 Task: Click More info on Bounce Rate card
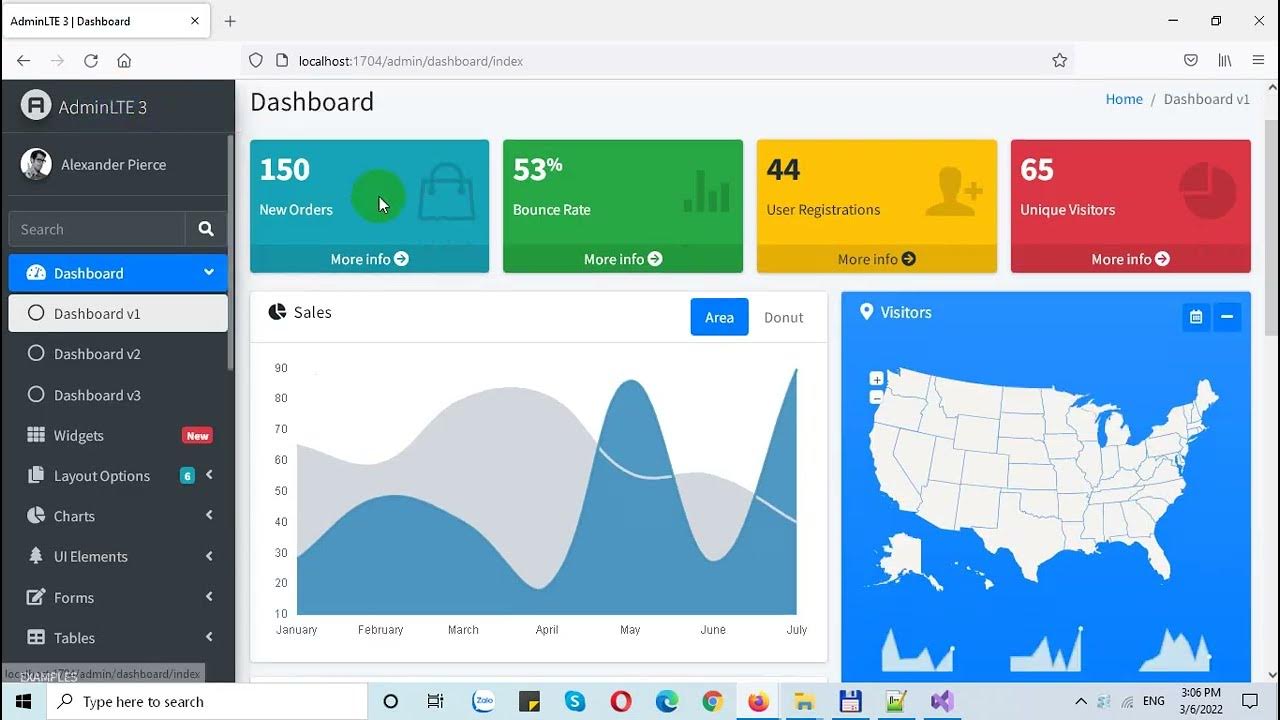coord(623,259)
